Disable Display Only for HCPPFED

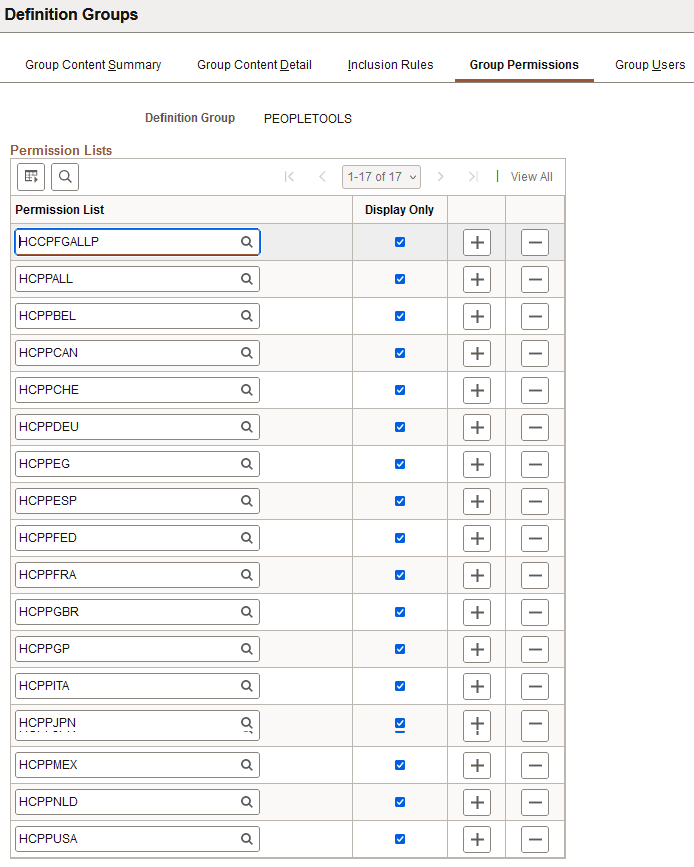click(400, 538)
